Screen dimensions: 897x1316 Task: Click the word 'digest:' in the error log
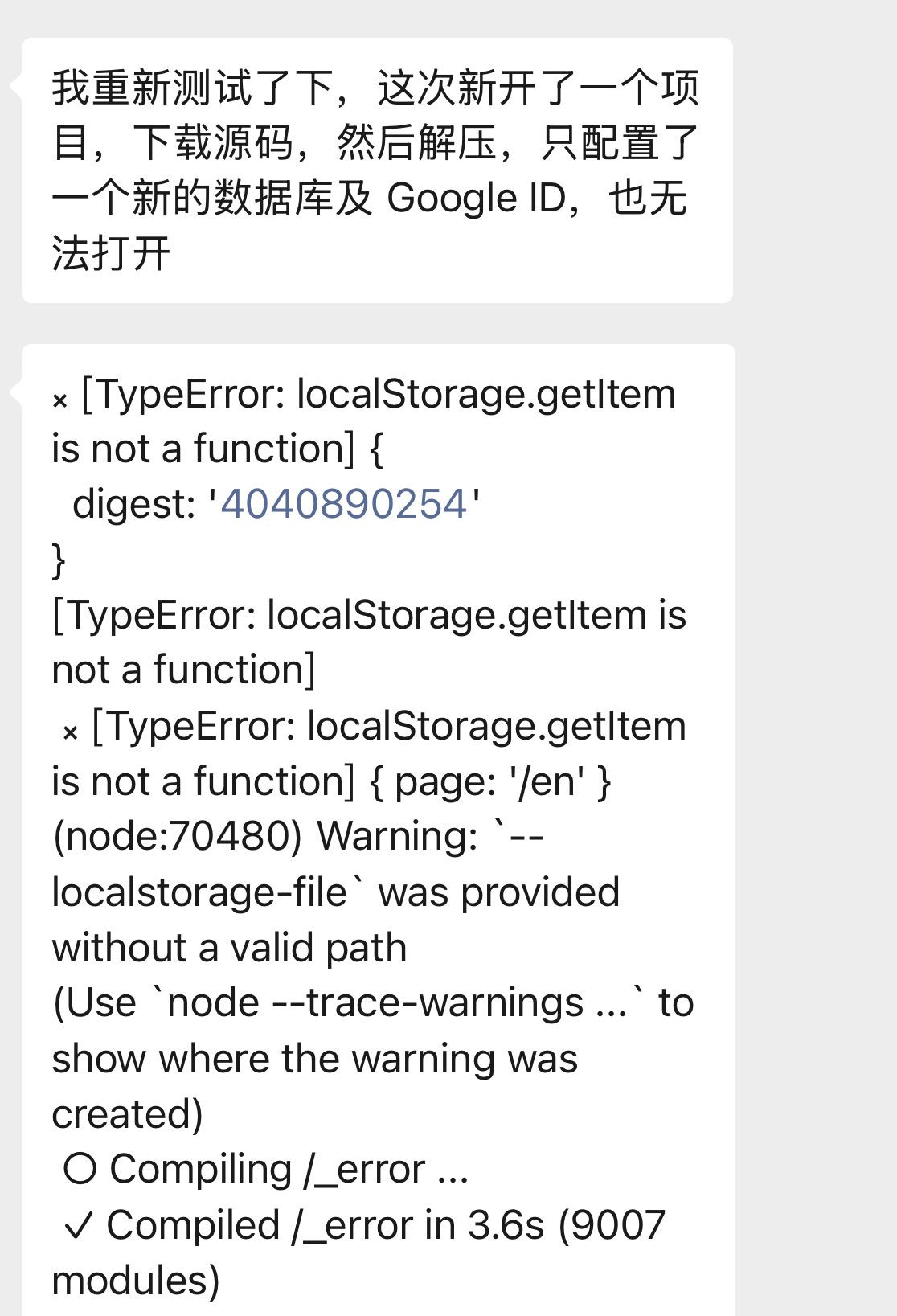(x=134, y=505)
